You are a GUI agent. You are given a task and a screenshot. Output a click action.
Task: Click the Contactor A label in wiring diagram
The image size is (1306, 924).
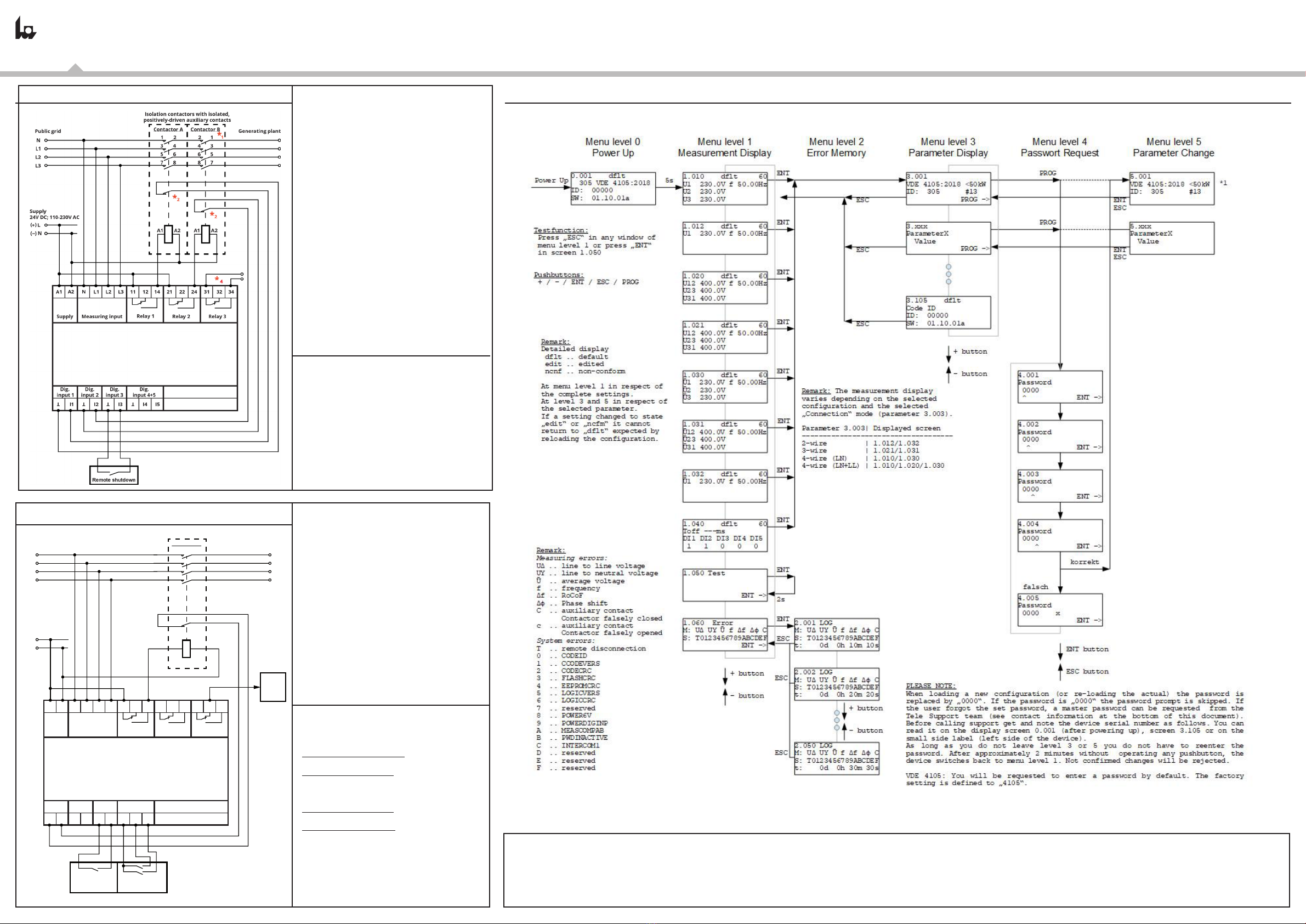pos(168,130)
